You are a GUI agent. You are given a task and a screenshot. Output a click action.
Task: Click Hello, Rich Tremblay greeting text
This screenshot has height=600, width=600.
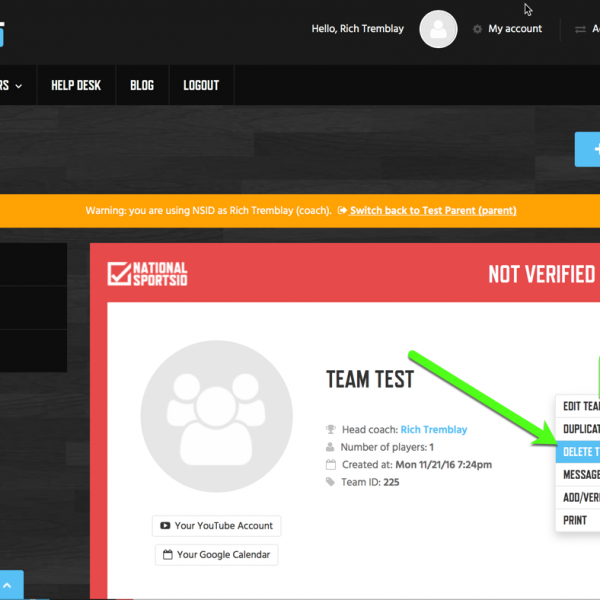pyautogui.click(x=357, y=29)
